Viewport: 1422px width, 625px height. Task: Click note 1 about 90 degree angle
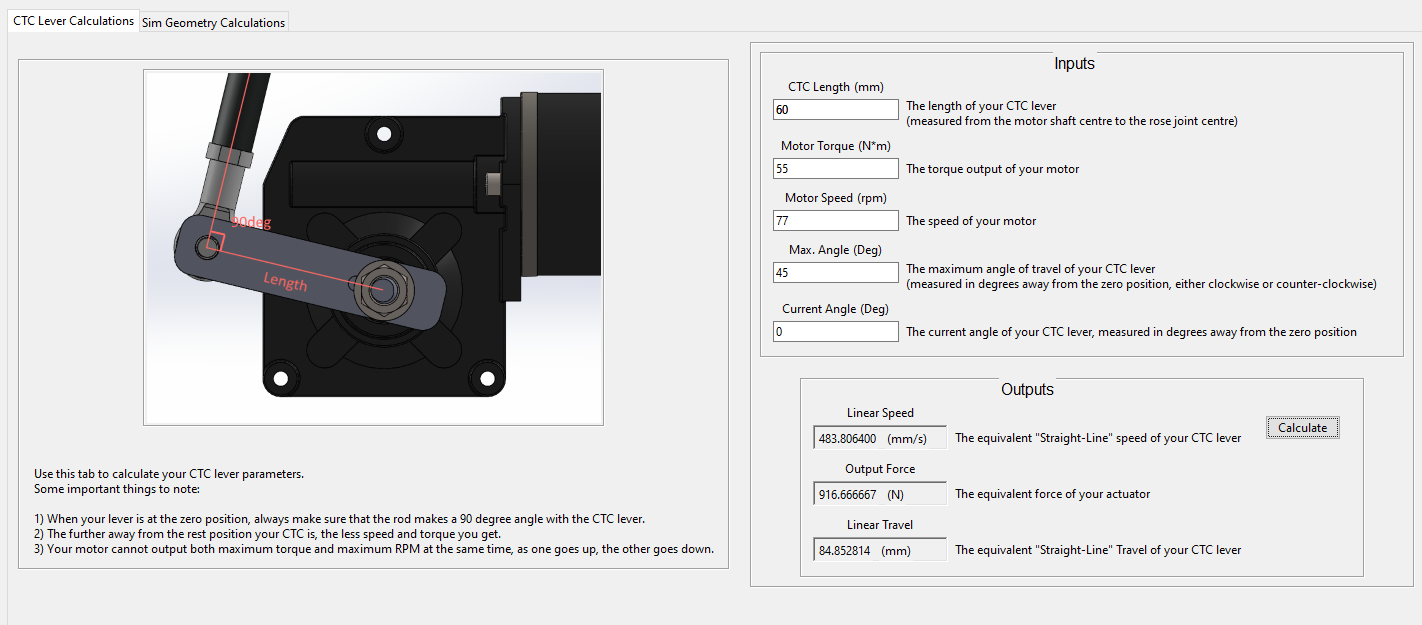click(x=340, y=519)
